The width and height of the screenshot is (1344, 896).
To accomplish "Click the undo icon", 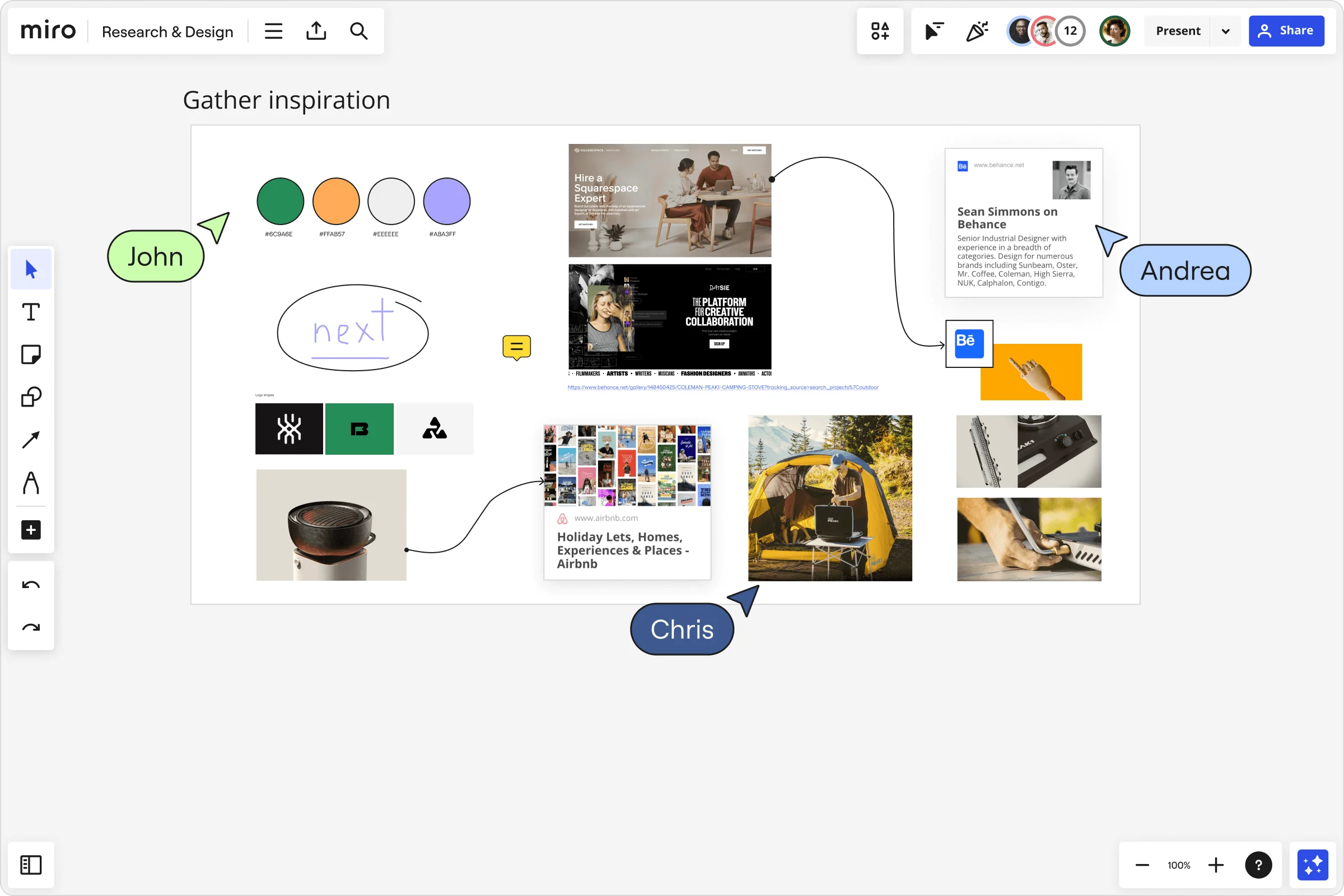I will tap(31, 585).
